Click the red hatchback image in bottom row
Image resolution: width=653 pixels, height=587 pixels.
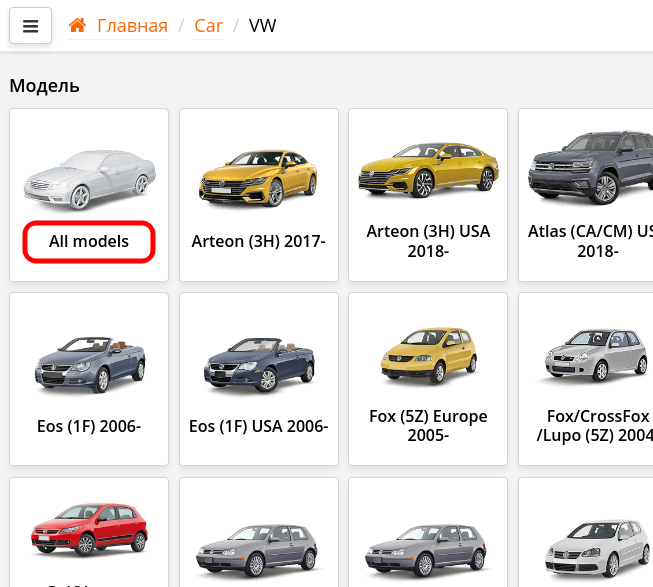pyautogui.click(x=89, y=530)
